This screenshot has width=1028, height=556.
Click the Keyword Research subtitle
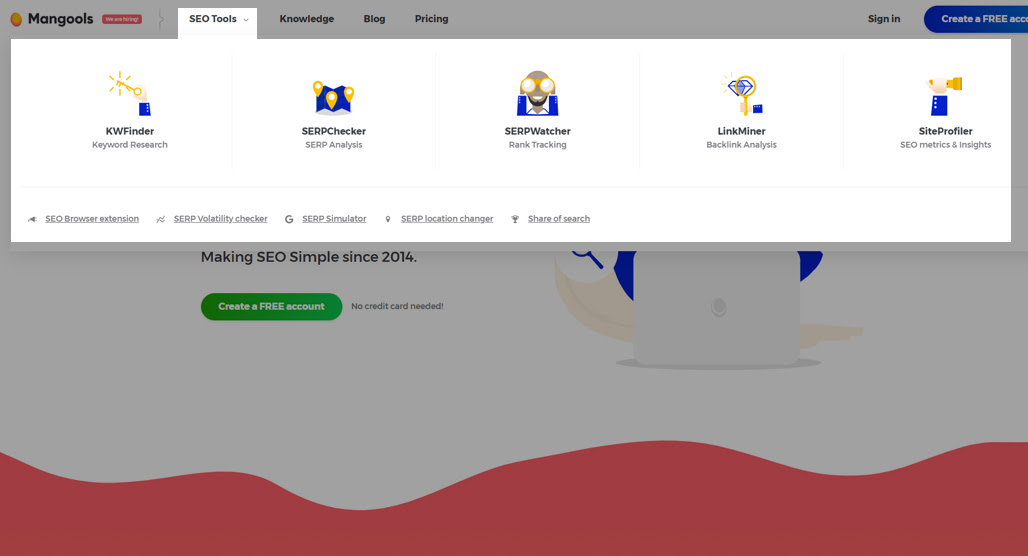pos(130,145)
